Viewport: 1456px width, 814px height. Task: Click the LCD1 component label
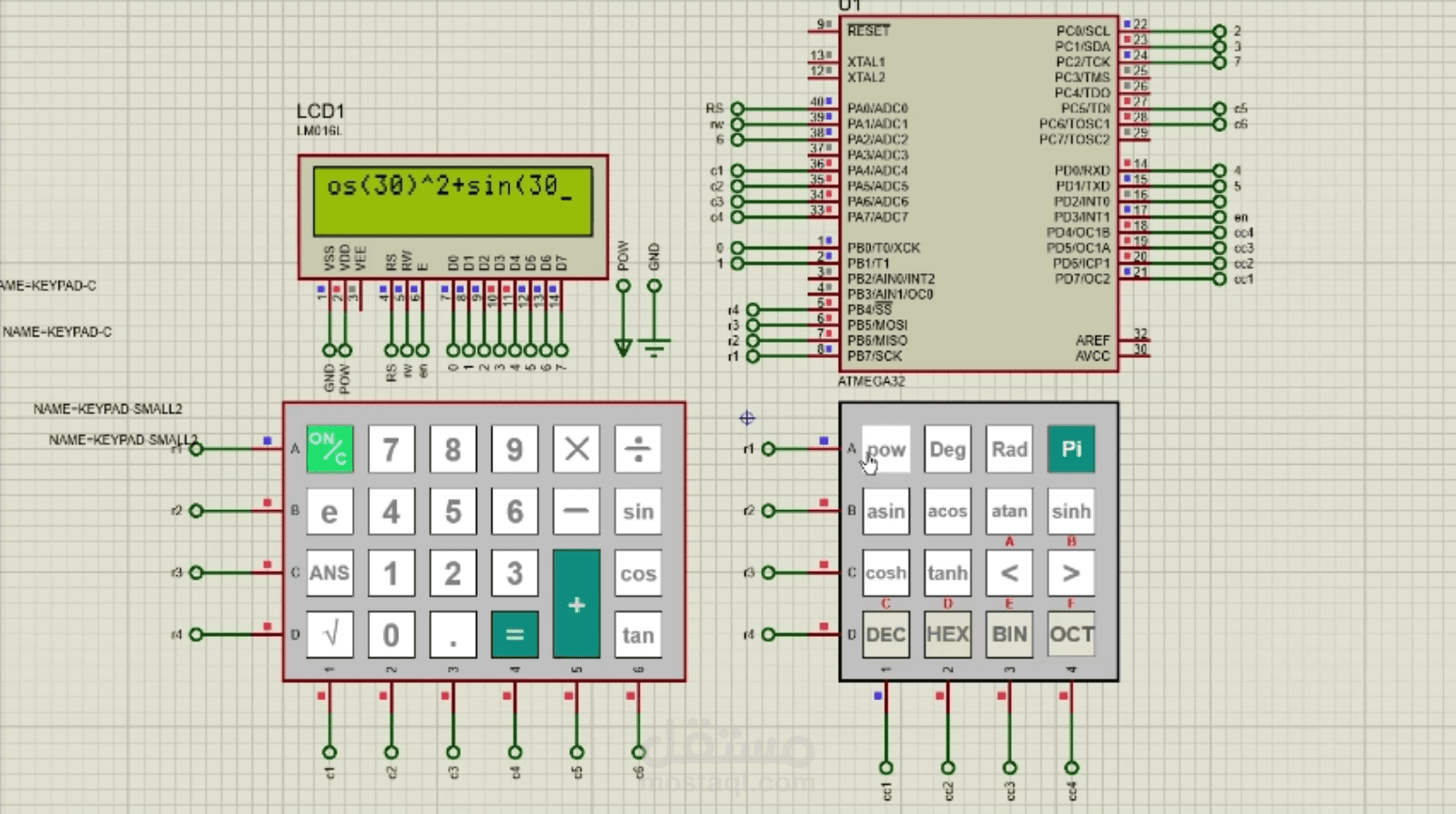(320, 111)
